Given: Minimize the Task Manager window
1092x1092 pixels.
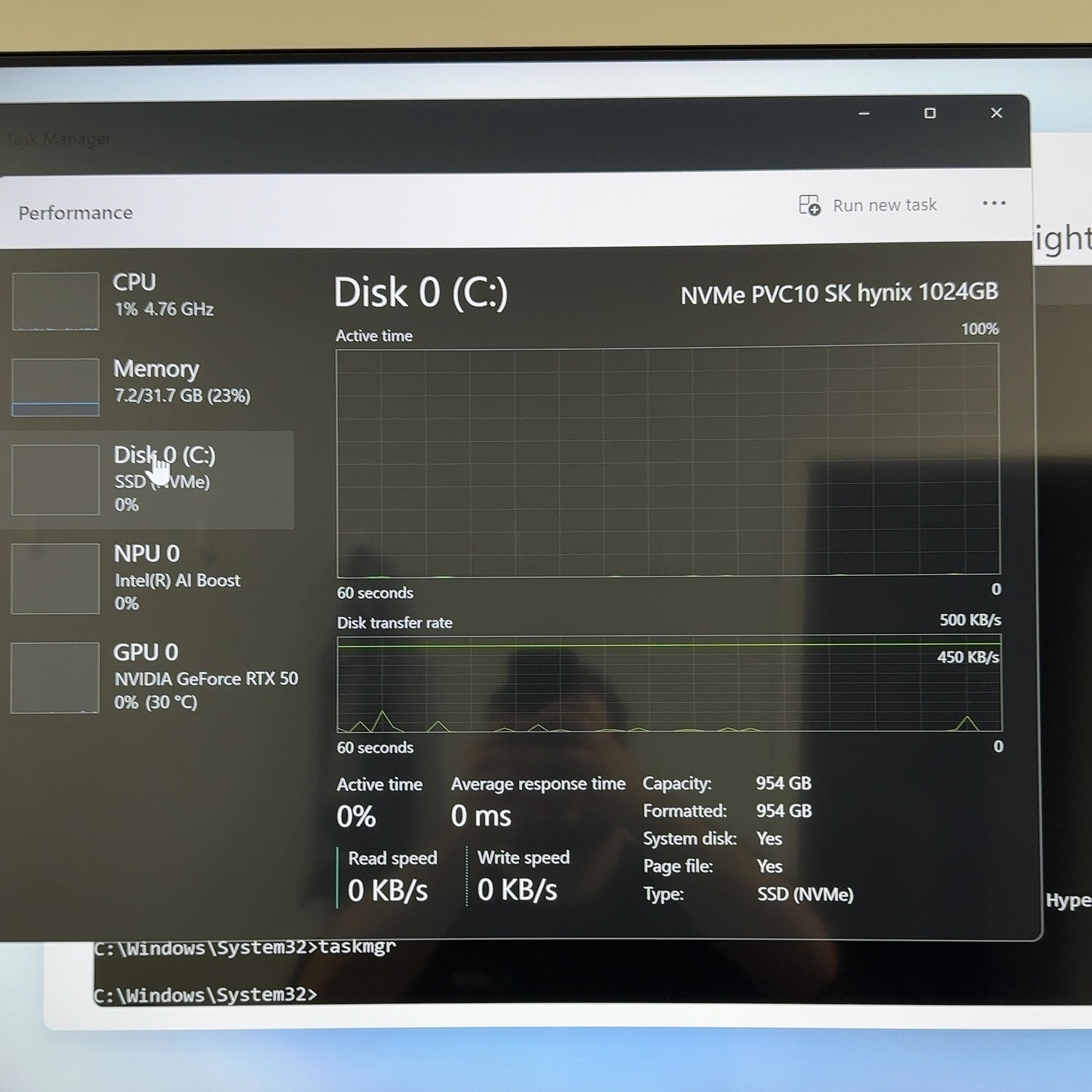Looking at the screenshot, I should point(864,114).
